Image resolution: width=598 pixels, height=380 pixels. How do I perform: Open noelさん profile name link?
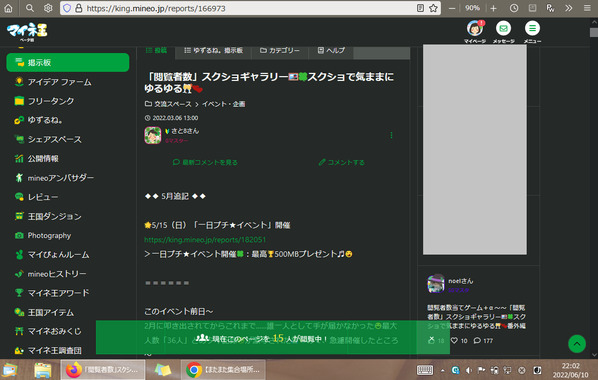point(460,281)
